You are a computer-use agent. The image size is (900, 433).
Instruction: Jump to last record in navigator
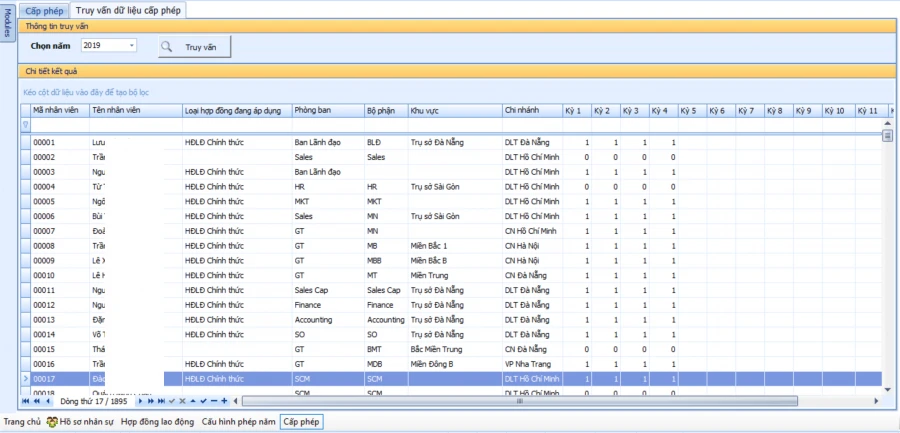(x=161, y=401)
